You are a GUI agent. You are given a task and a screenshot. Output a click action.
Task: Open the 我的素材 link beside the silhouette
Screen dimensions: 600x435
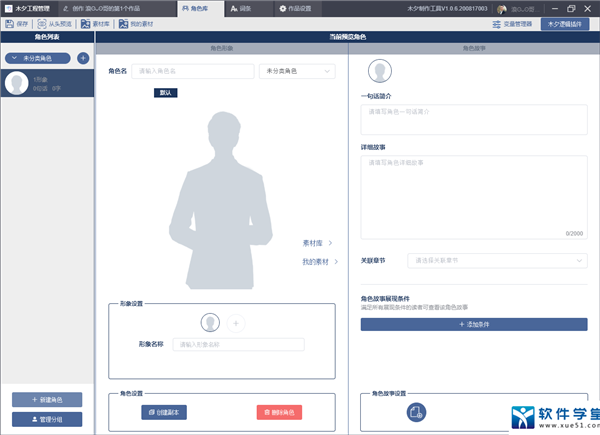(x=320, y=262)
